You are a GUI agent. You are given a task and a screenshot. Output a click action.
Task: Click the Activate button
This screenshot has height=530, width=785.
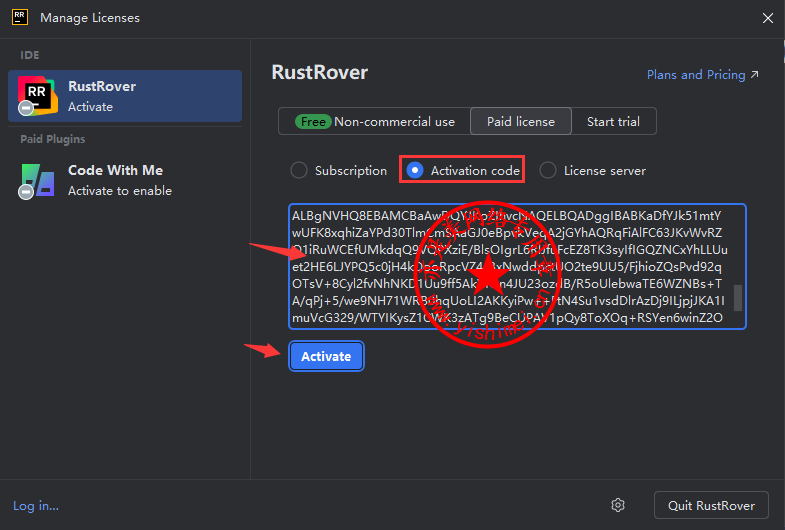[326, 356]
